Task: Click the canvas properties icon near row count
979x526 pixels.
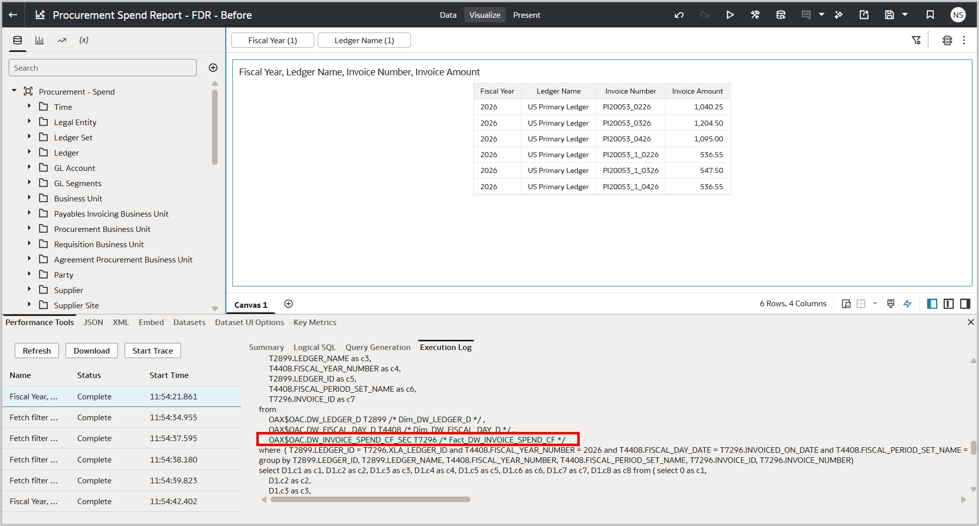Action: (x=846, y=304)
